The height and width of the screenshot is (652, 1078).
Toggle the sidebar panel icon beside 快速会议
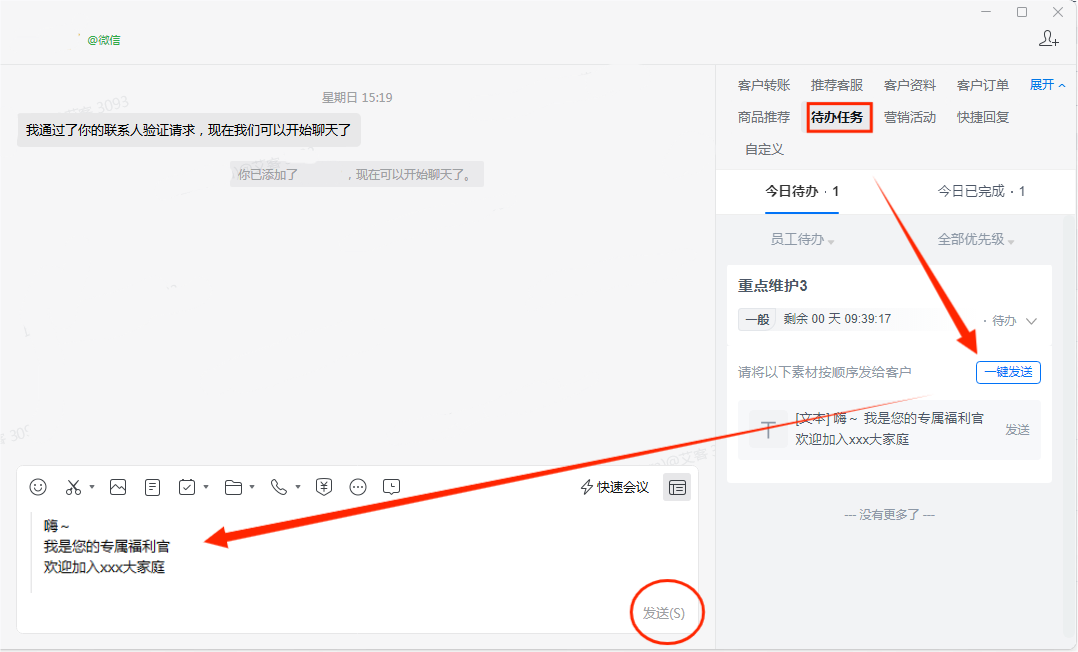[x=677, y=487]
